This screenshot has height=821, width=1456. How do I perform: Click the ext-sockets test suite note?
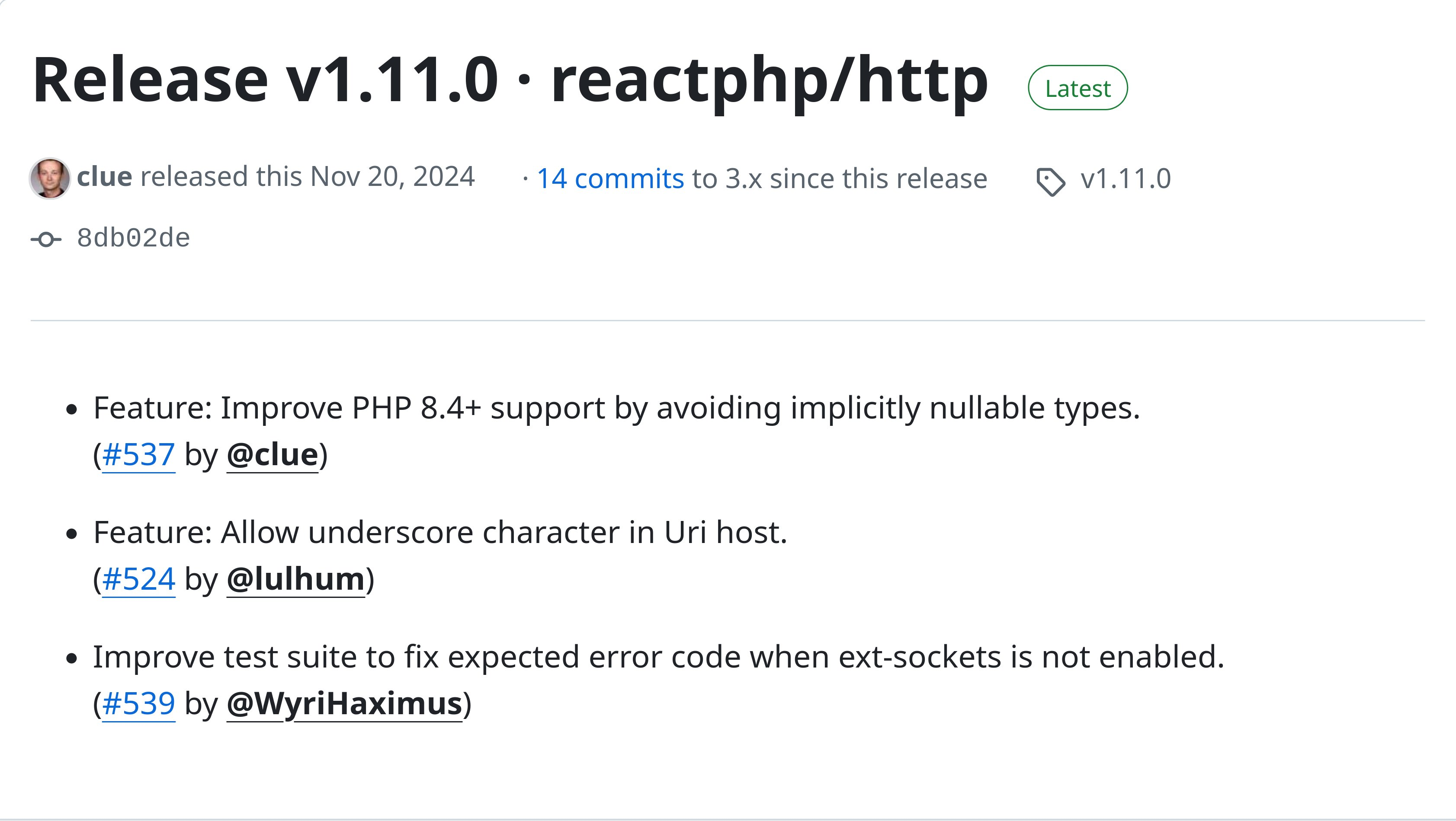(x=658, y=658)
